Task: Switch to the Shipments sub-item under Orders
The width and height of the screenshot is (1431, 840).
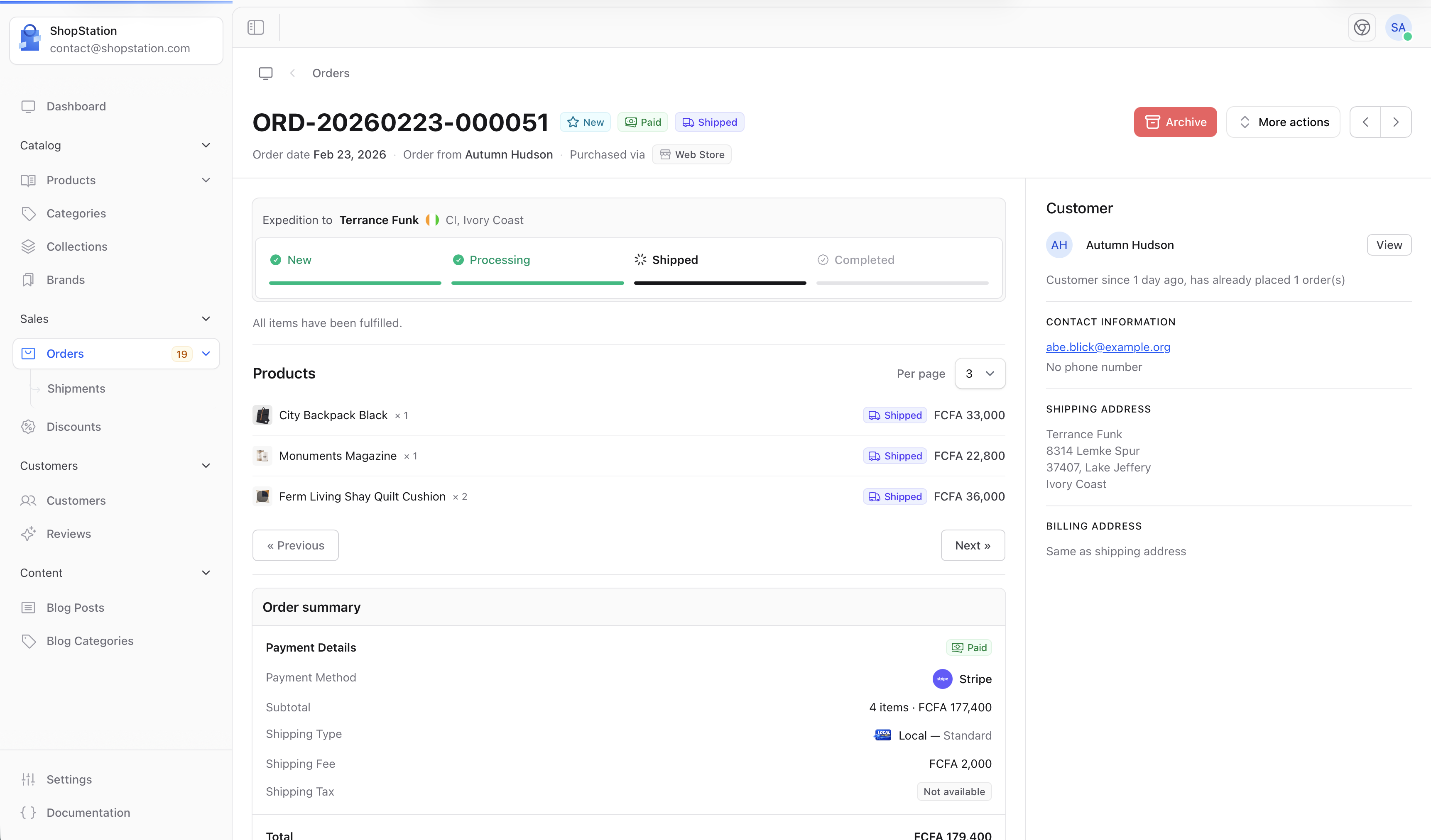Action: [76, 388]
